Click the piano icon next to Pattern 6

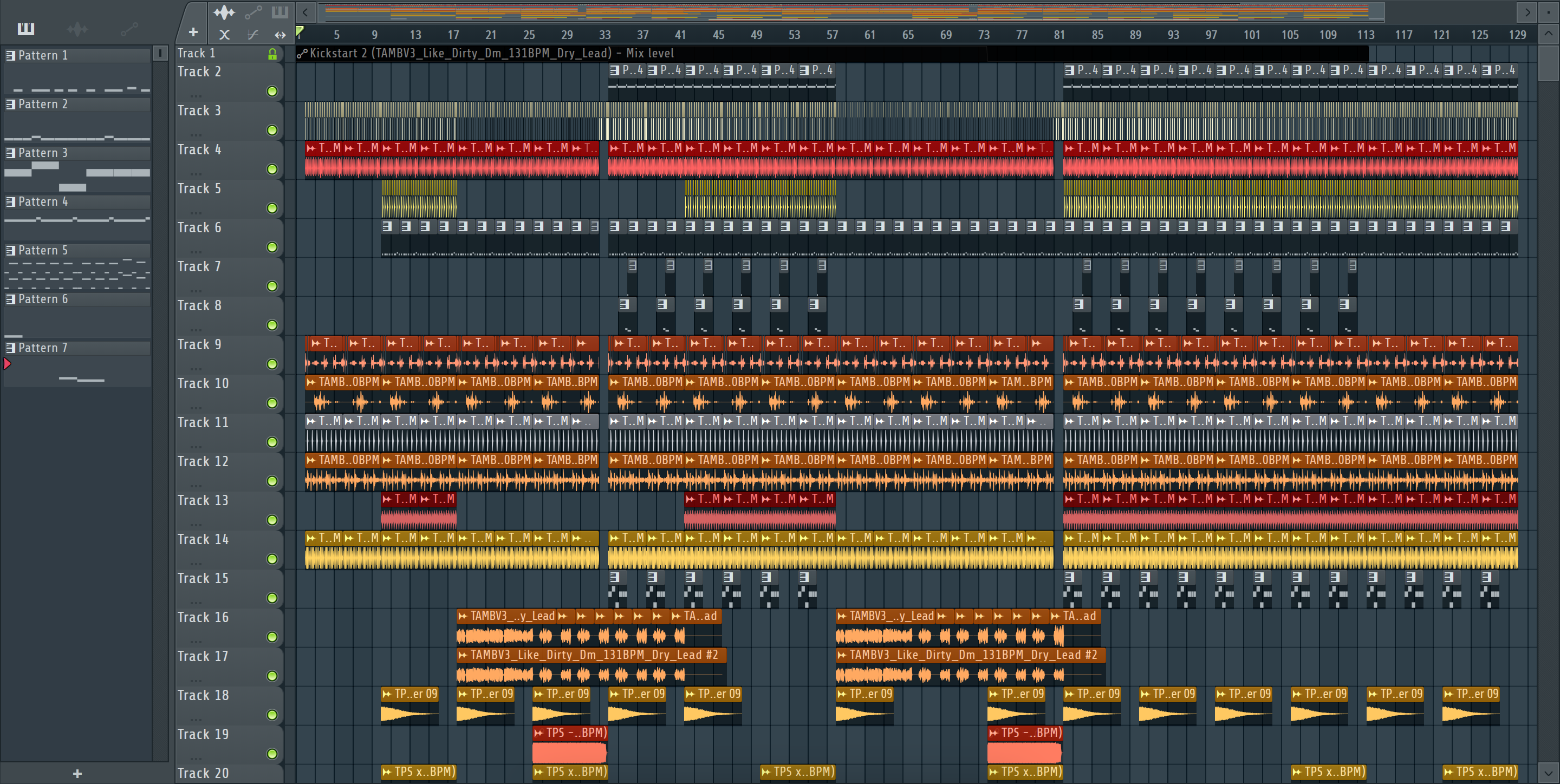10,299
